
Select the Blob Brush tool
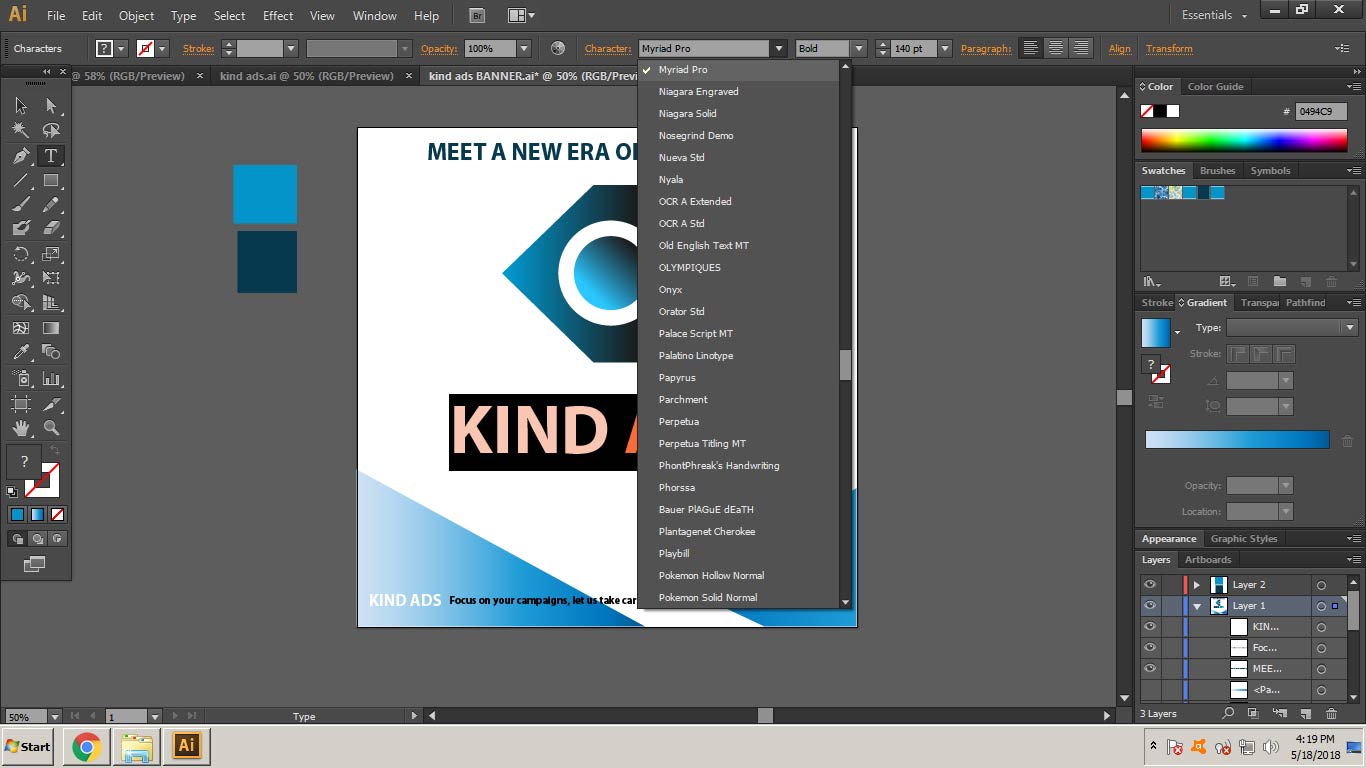[x=21, y=229]
